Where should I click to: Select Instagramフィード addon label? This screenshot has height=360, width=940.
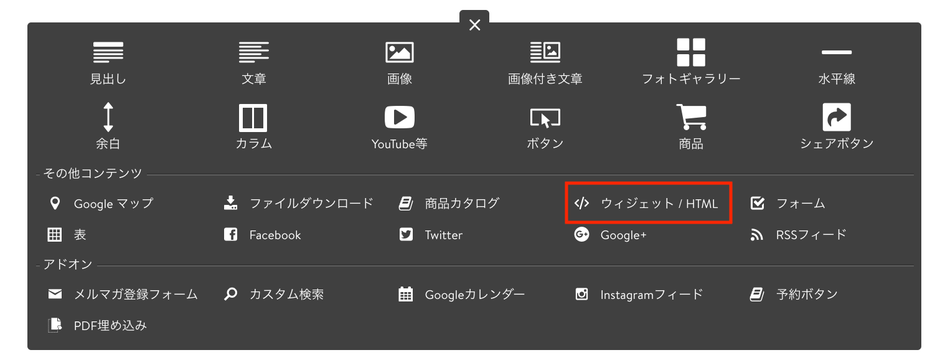(652, 294)
